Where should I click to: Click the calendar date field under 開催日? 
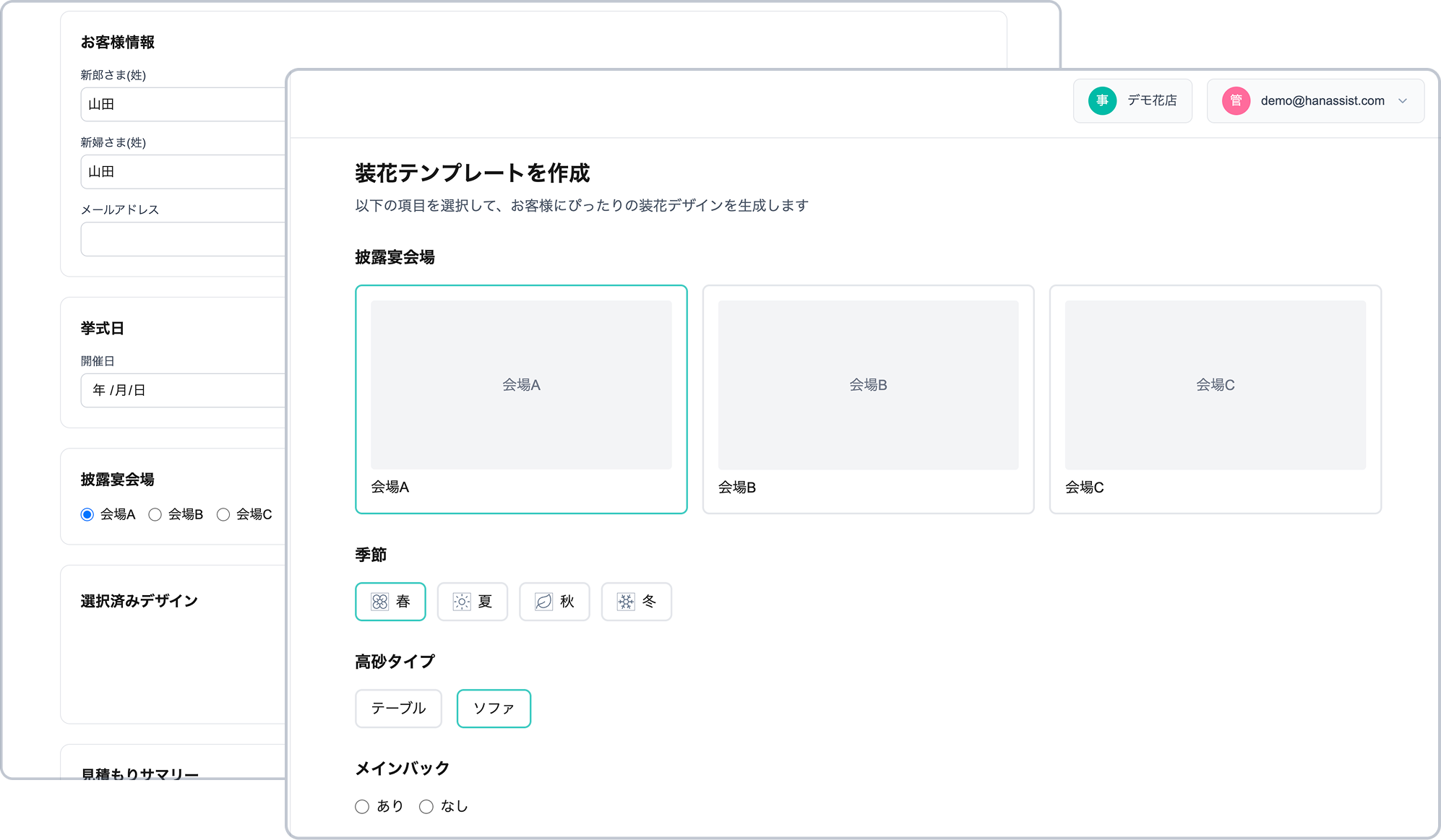(x=181, y=390)
